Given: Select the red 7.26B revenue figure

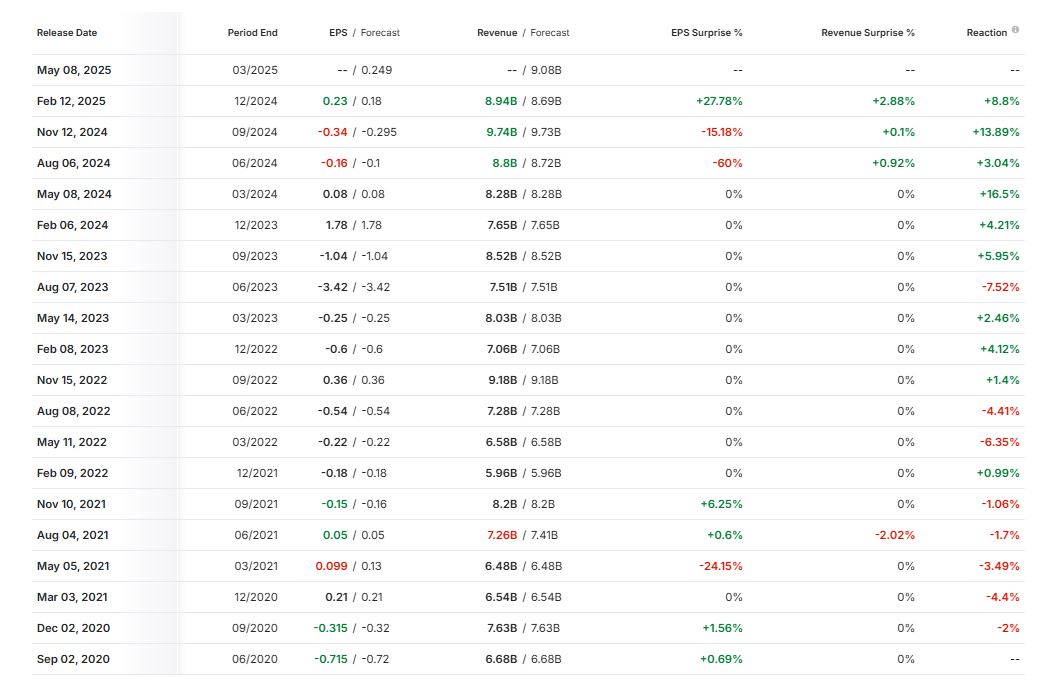Looking at the screenshot, I should pos(501,535).
